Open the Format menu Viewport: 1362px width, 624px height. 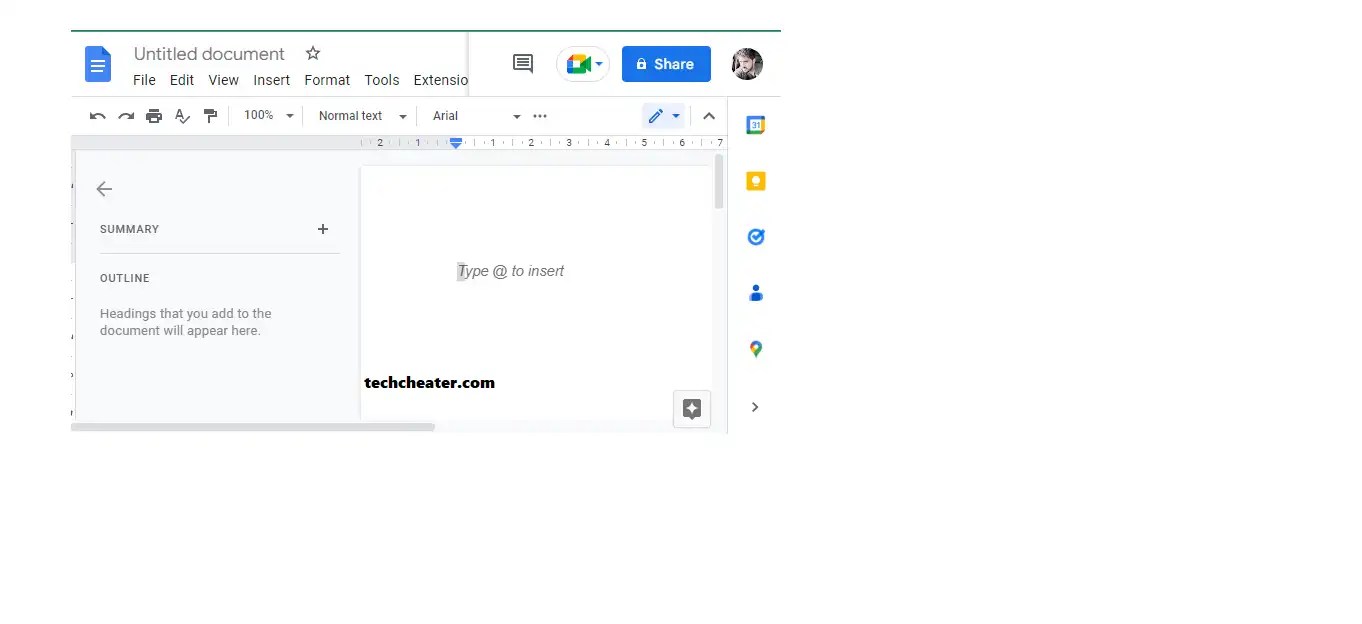pyautogui.click(x=327, y=80)
